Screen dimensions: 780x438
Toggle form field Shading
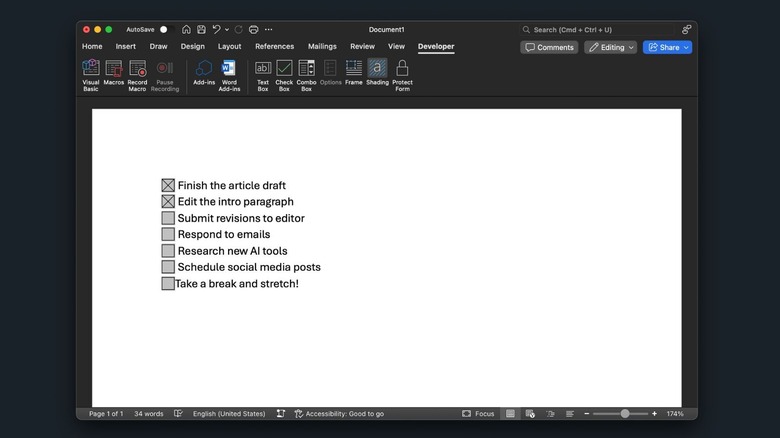(377, 69)
